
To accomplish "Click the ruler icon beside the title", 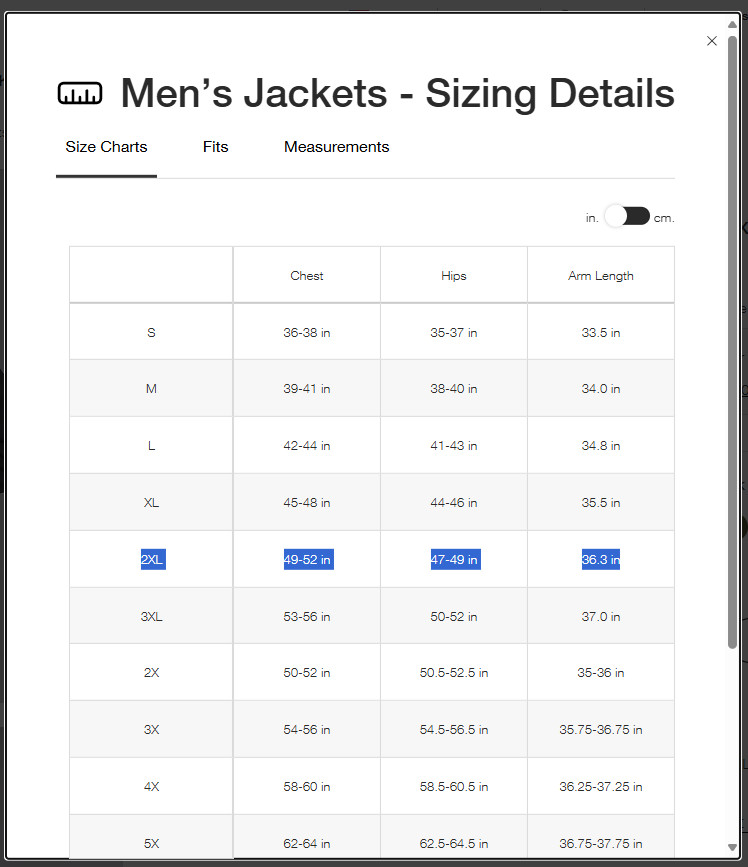I will [80, 94].
